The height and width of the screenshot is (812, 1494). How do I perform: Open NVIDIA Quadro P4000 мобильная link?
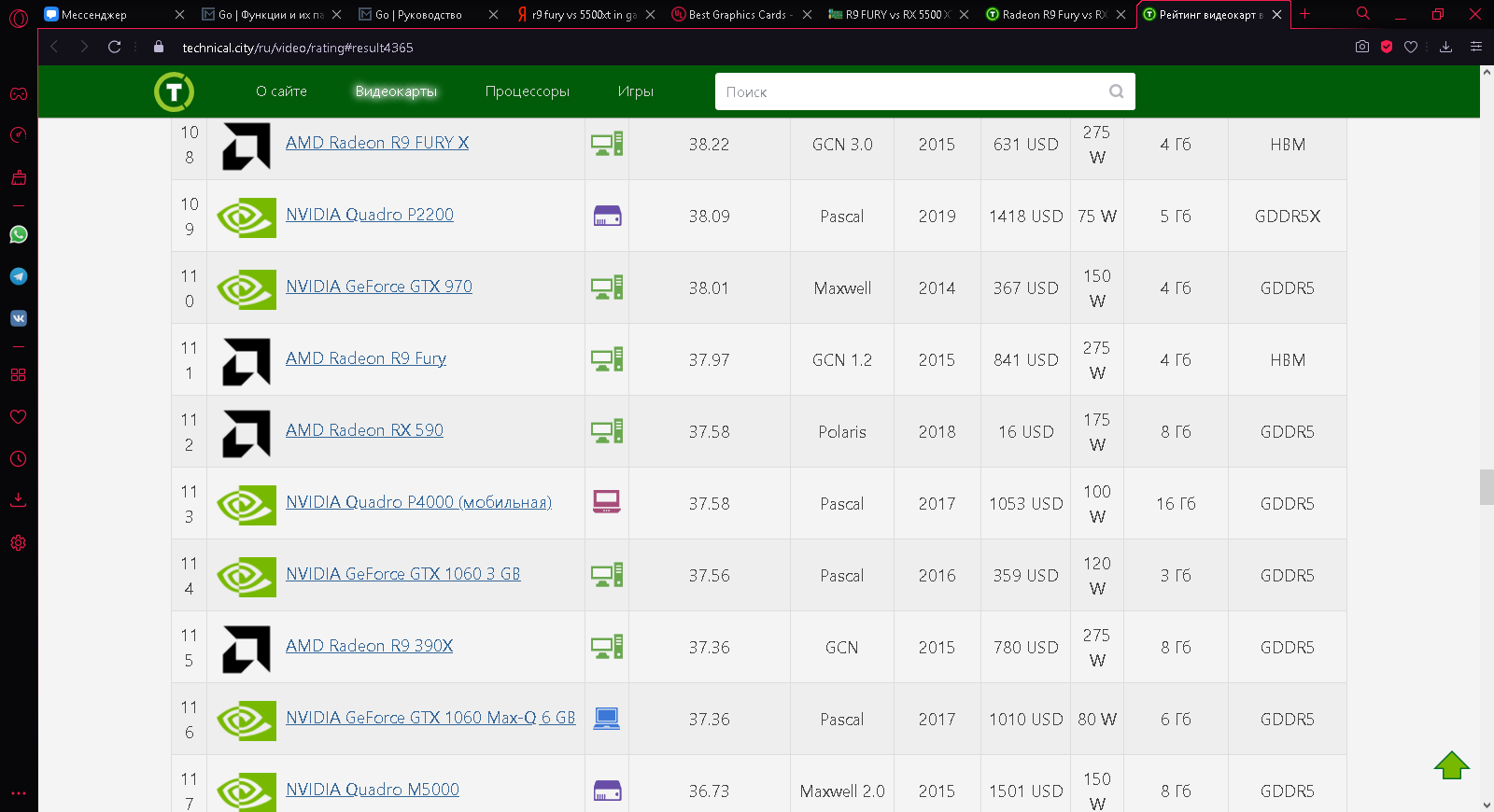click(418, 502)
